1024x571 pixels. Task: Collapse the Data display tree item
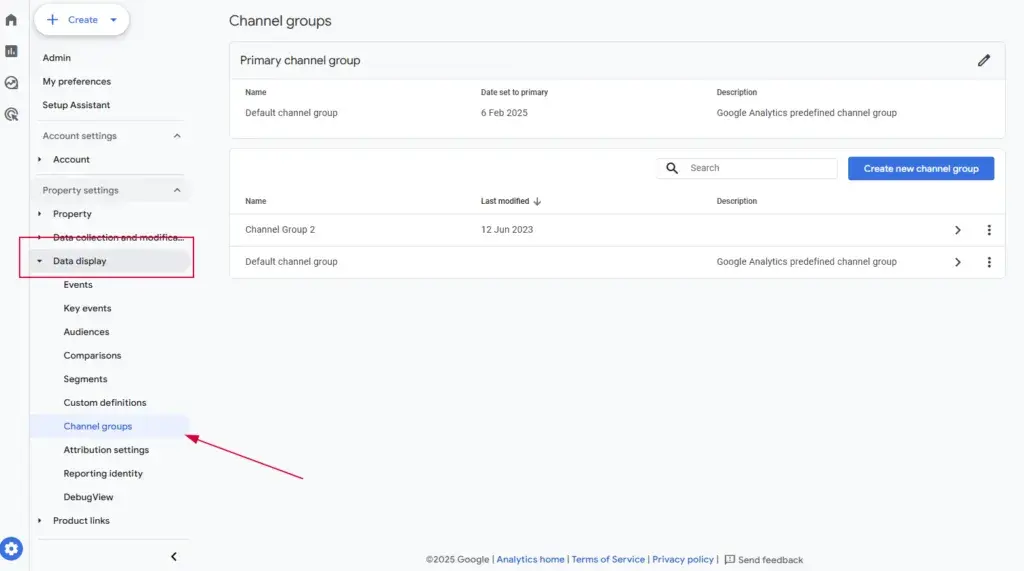click(x=40, y=262)
